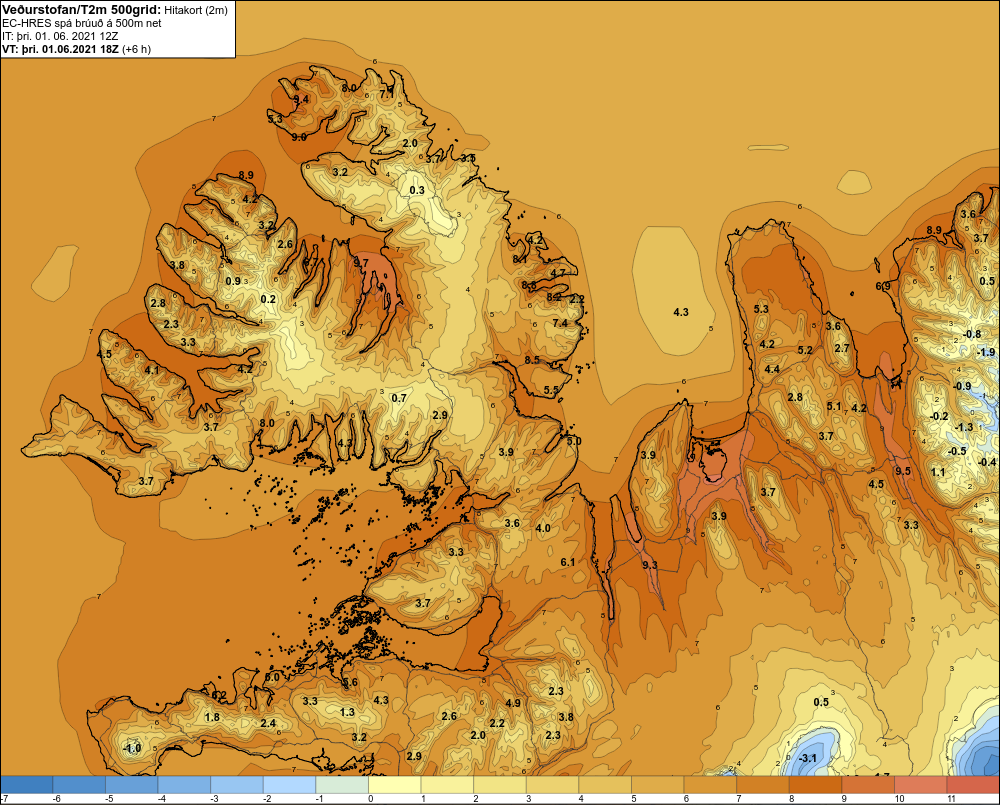Click the '5.1' temperature value

[x=834, y=406]
